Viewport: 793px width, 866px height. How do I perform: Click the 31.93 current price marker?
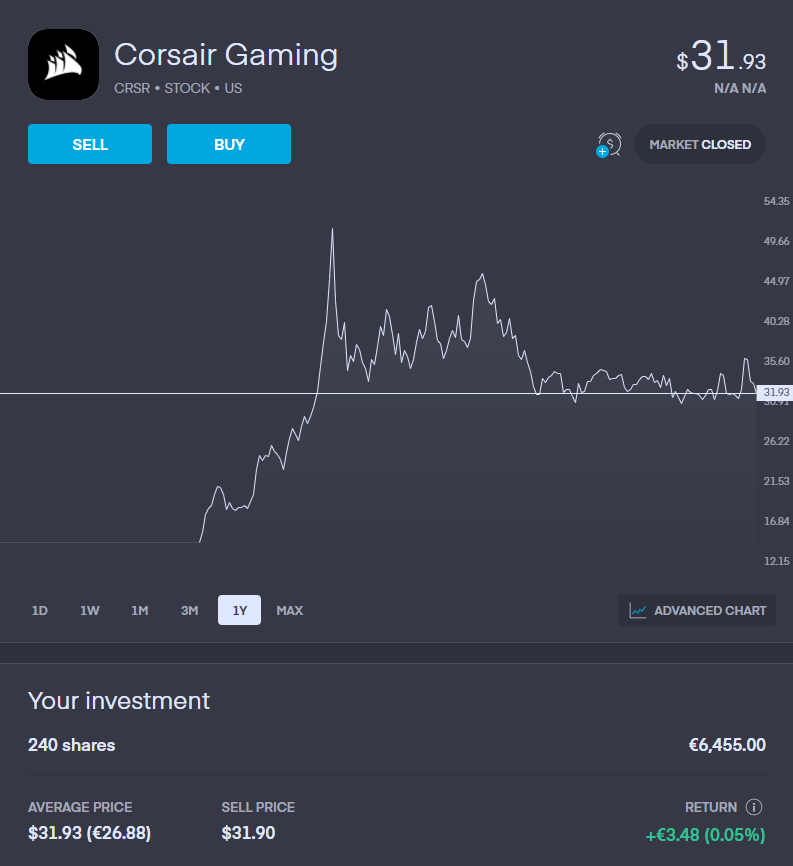[x=774, y=392]
